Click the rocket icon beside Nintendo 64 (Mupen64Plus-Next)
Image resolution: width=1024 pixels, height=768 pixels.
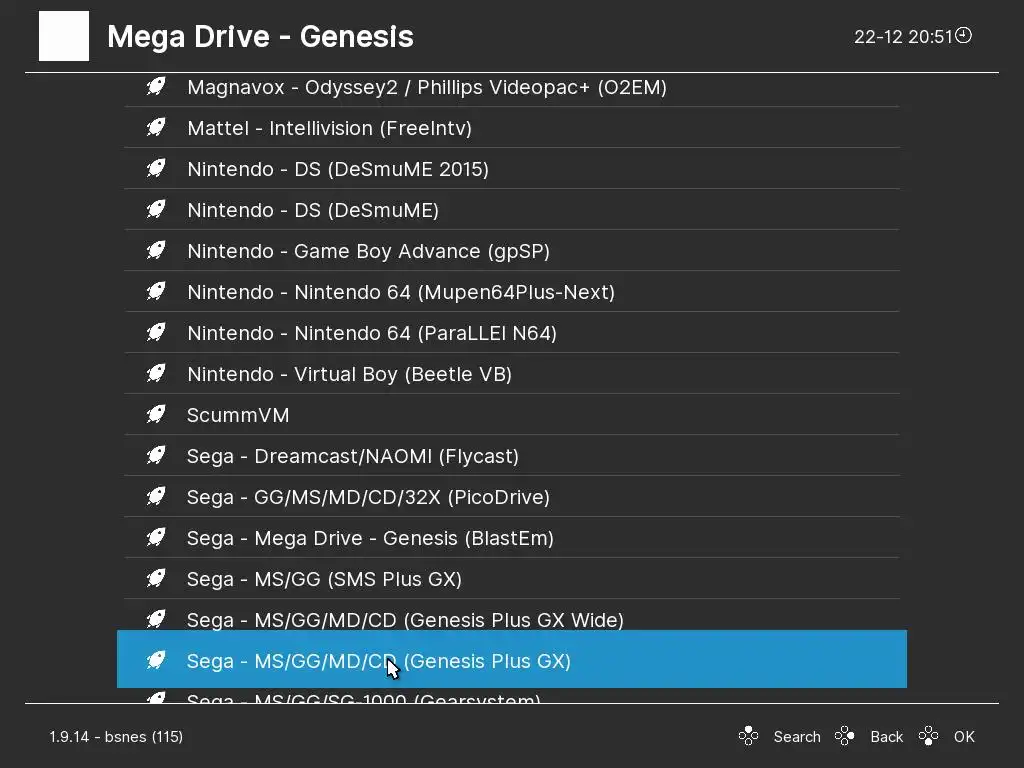coord(156,291)
